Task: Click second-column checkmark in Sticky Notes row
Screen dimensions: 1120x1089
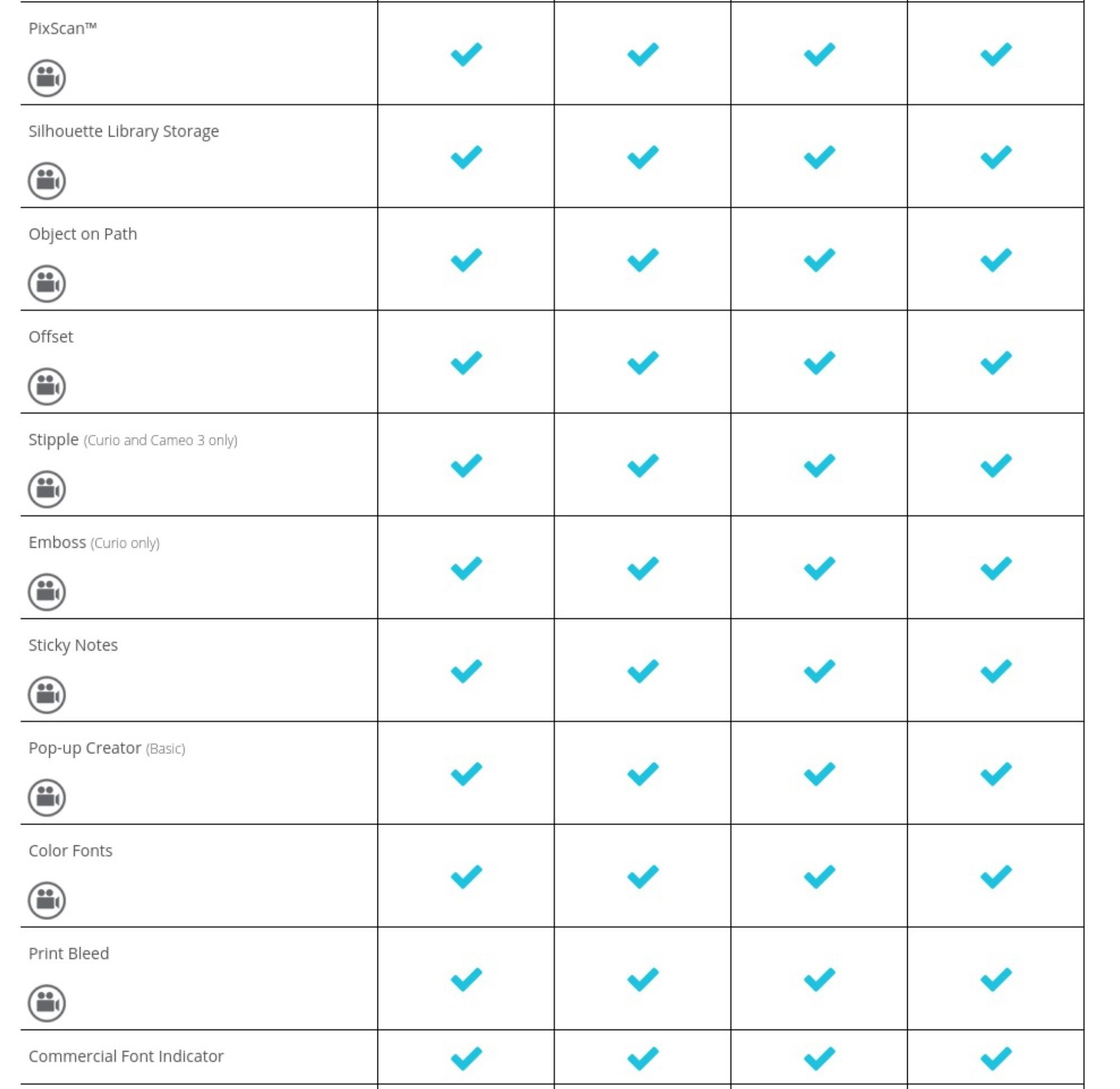Action: [x=643, y=671]
